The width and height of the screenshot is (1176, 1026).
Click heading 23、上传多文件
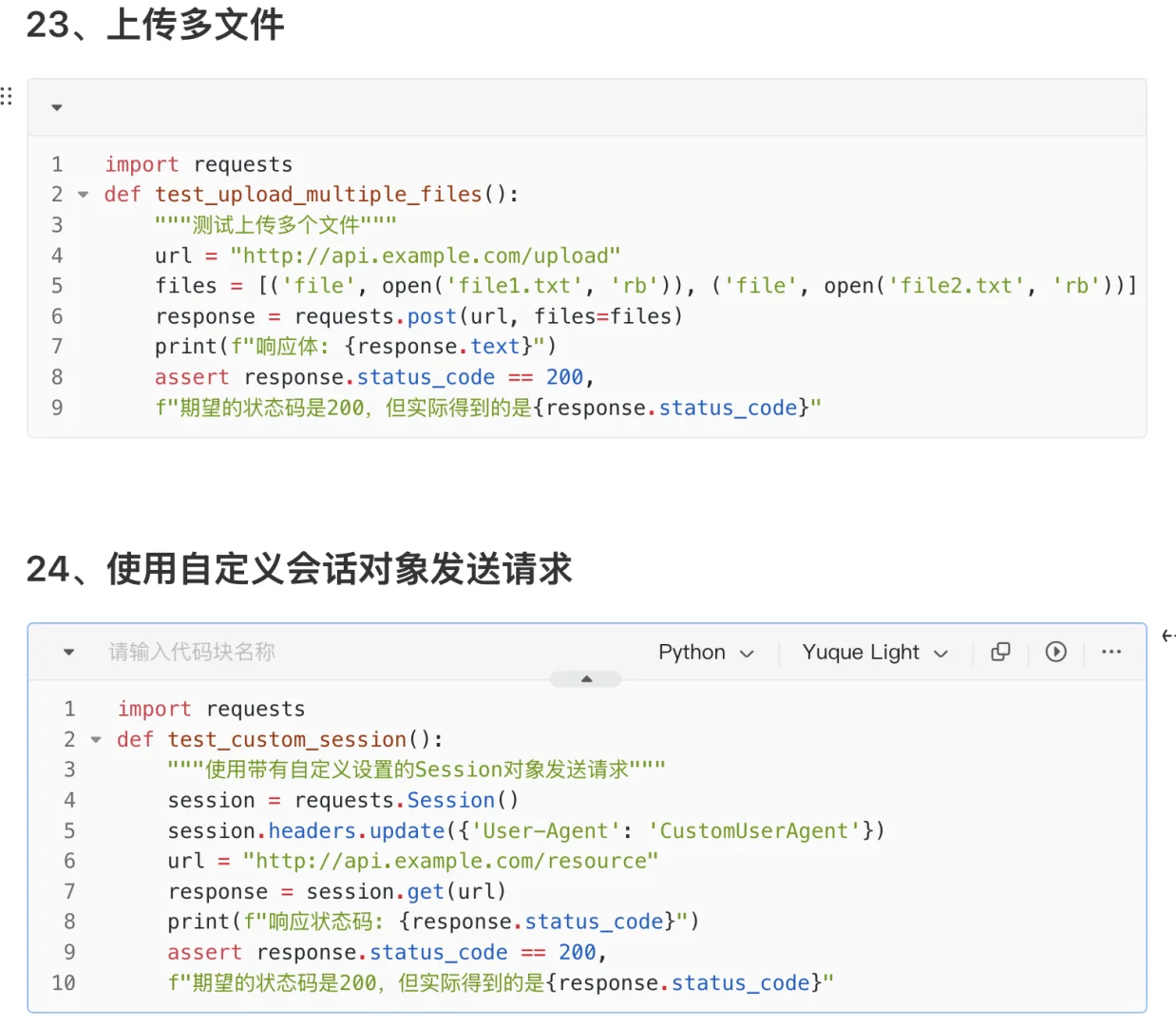pos(155,25)
